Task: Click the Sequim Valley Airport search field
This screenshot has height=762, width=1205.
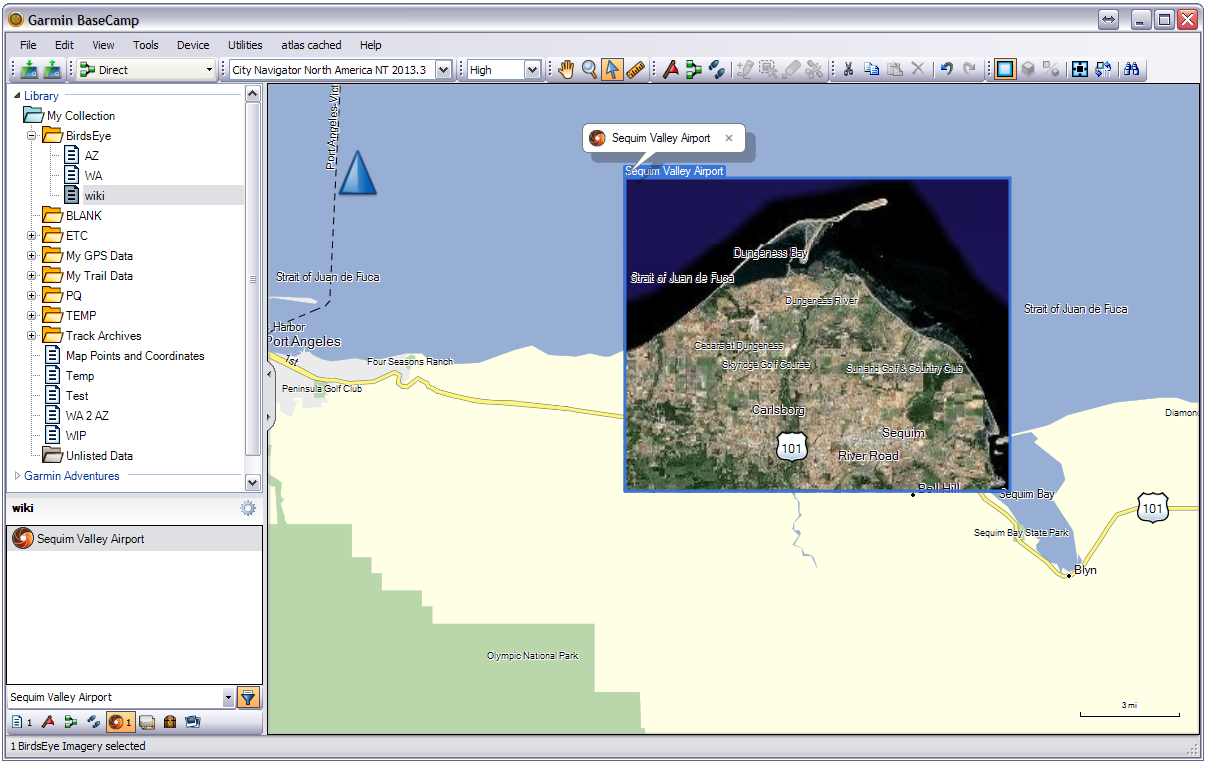Action: (114, 698)
